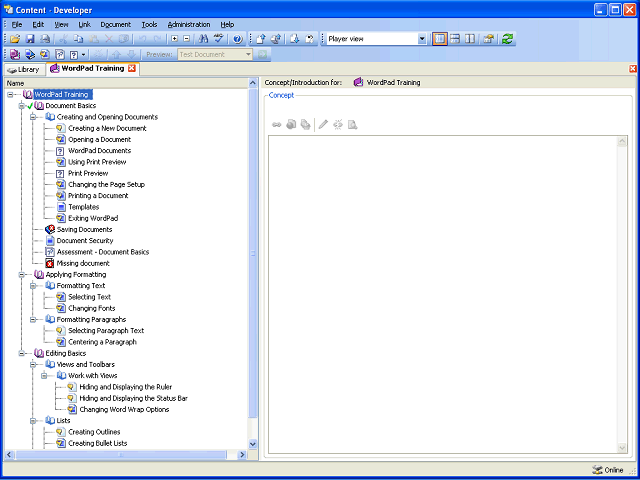
Task: Close the WordPad Training tab
Action: click(132, 68)
